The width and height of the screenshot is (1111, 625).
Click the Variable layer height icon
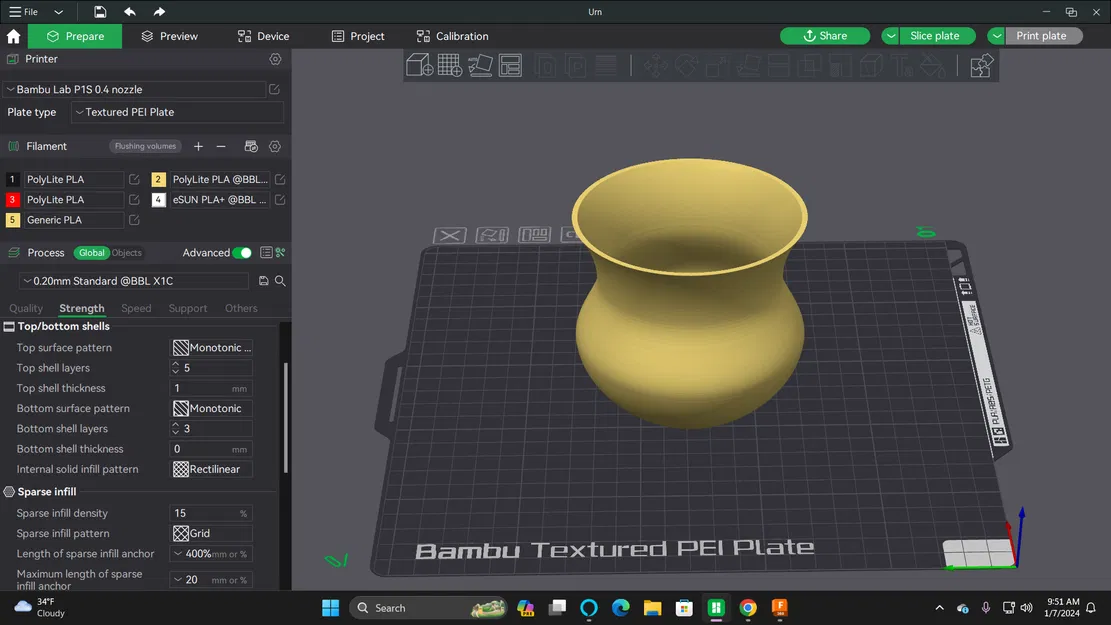tap(605, 65)
